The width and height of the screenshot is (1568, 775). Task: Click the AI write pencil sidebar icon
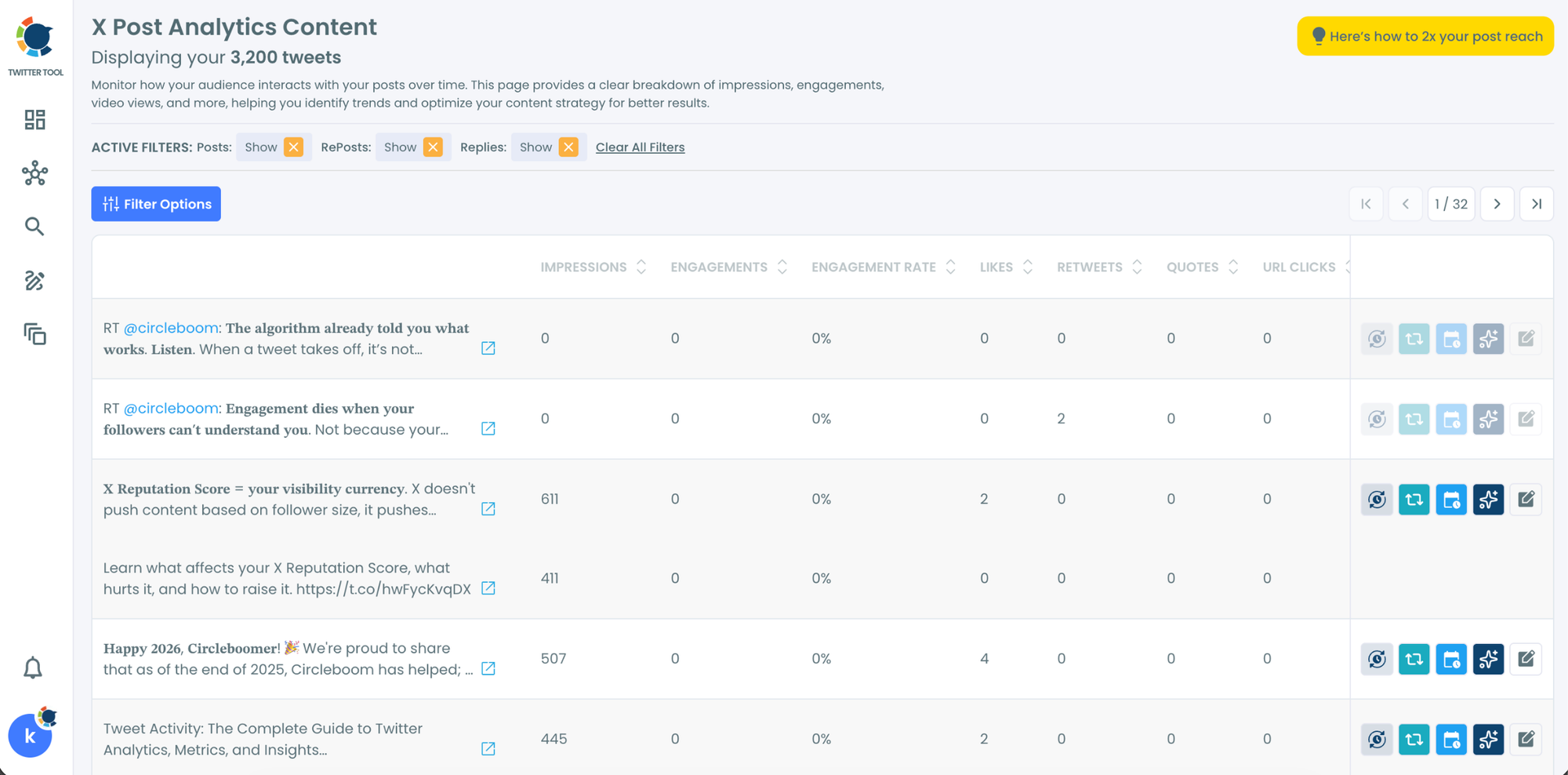[x=34, y=281]
